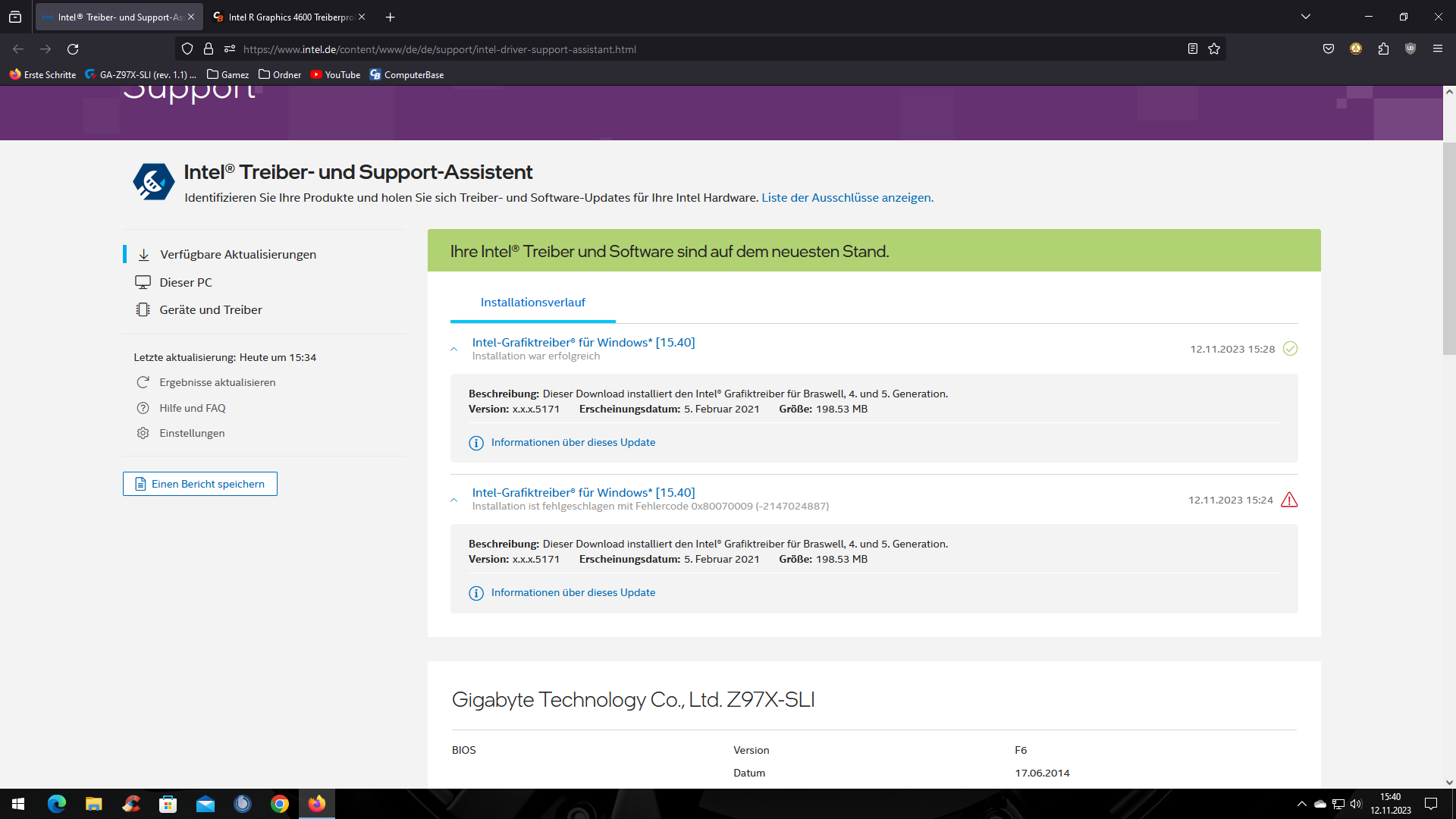Open Firefox hamburger application menu
The image size is (1456, 819).
click(x=1438, y=49)
